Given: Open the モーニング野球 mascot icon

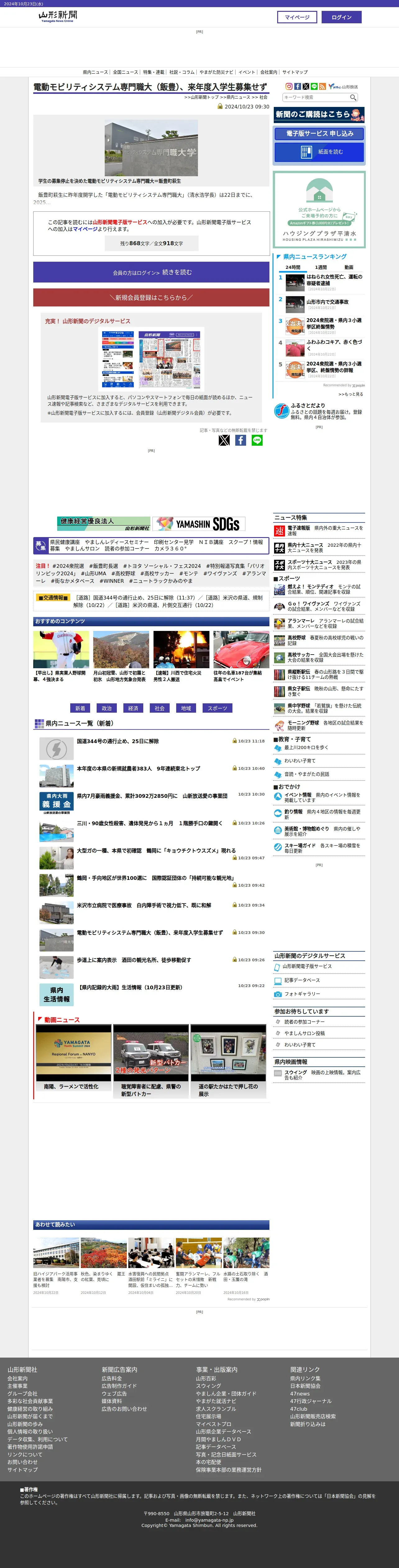Looking at the screenshot, I should click(279, 725).
